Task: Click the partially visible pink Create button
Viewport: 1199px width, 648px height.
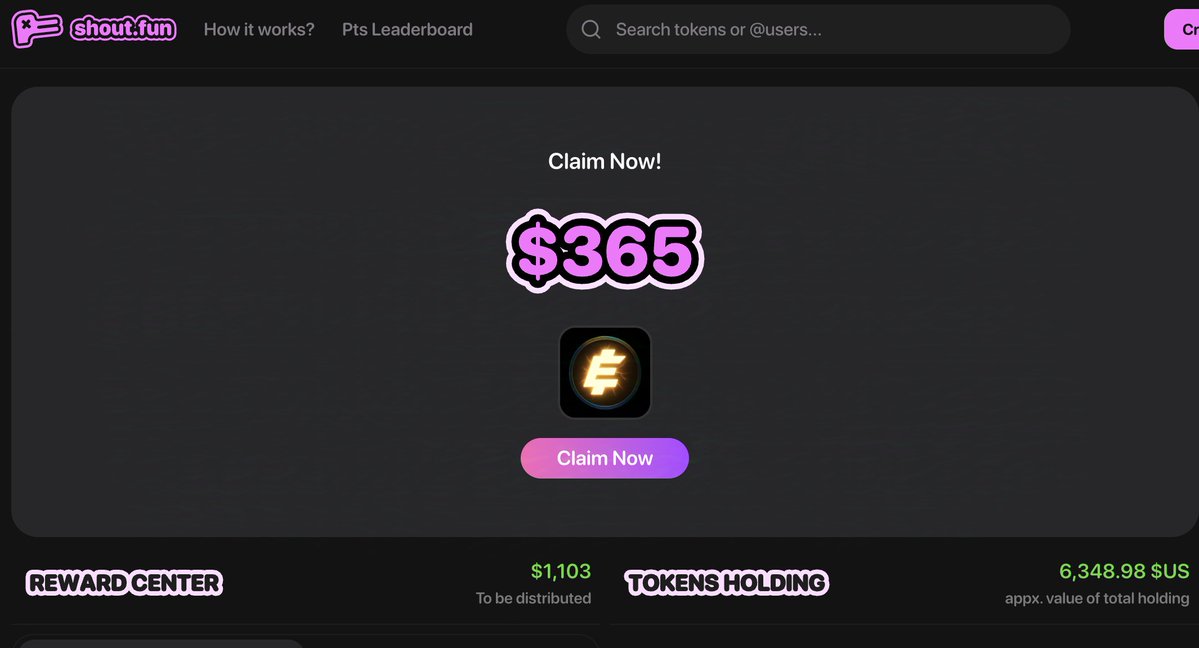Action: [1182, 29]
